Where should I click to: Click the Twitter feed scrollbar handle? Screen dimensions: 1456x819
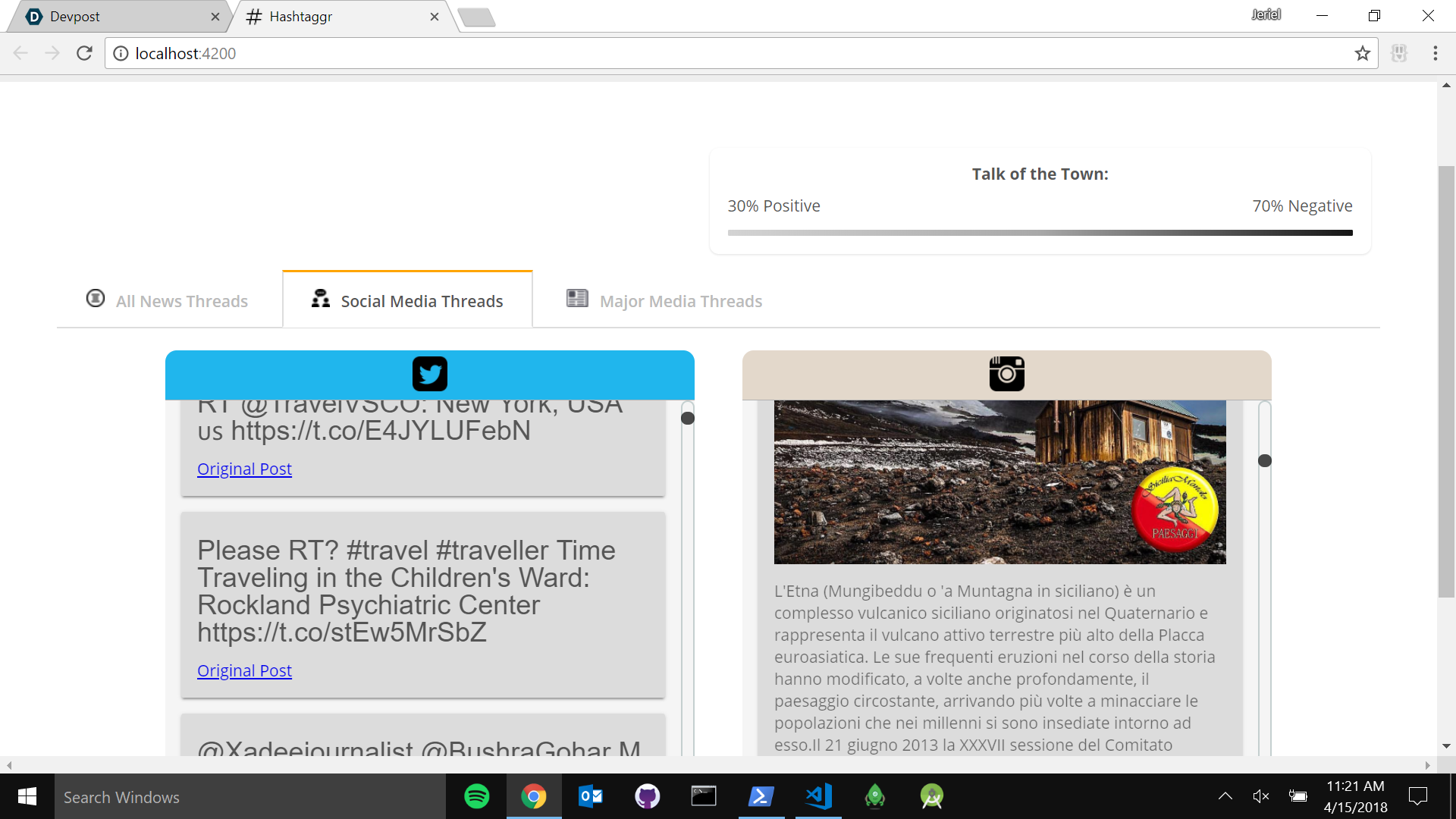[688, 418]
